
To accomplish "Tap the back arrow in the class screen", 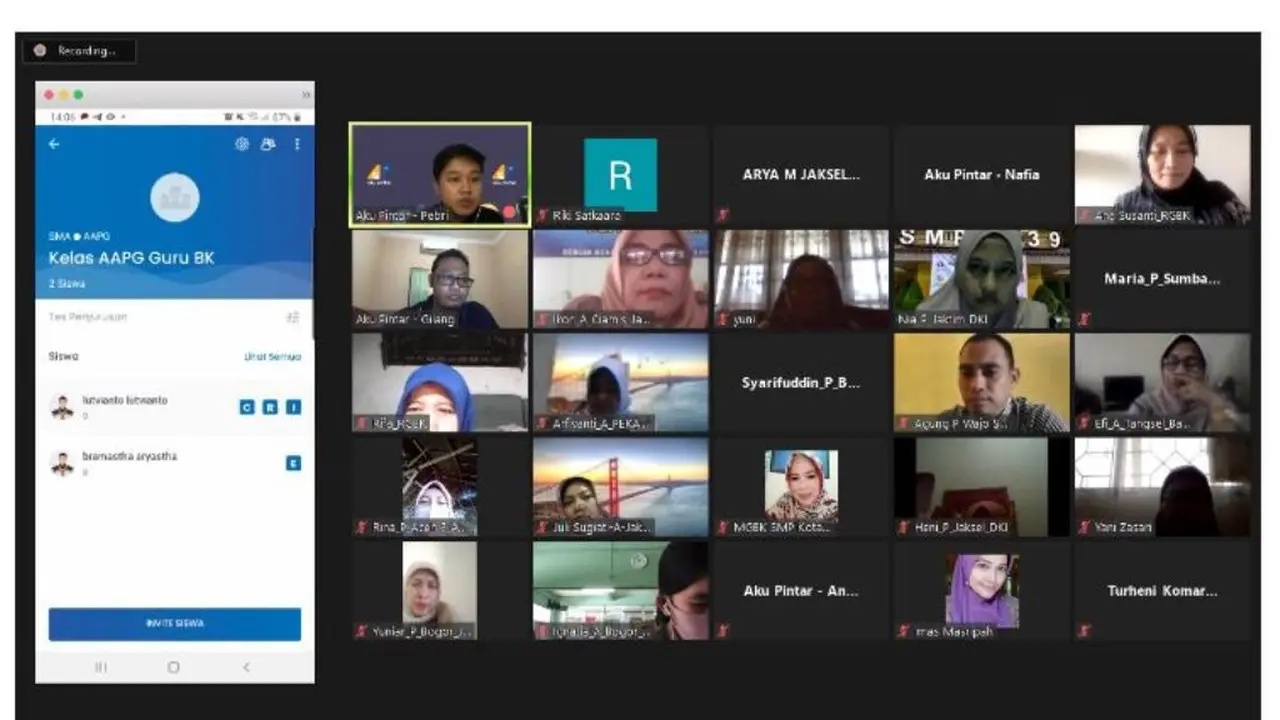I will coord(54,144).
